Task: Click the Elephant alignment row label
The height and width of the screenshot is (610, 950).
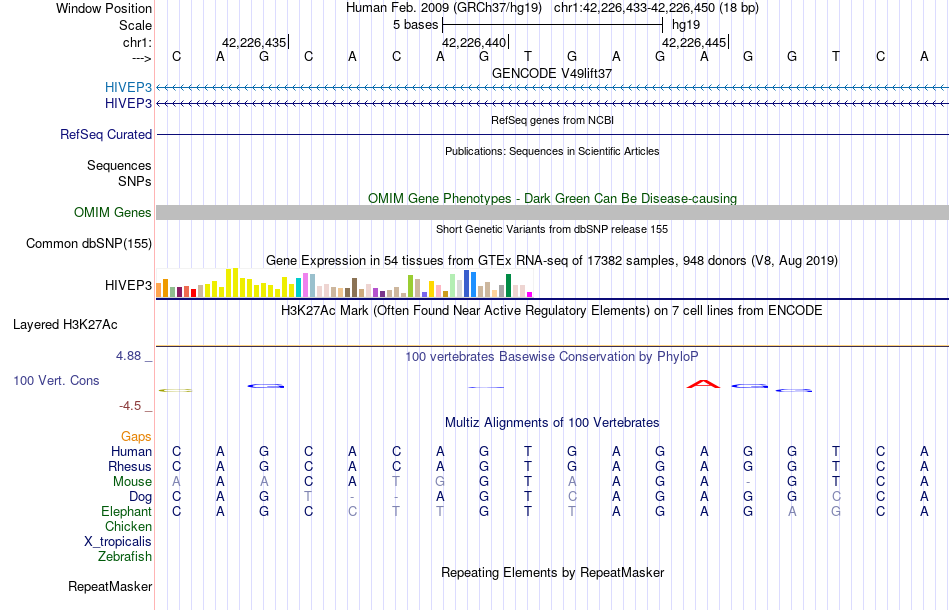Action: tap(126, 512)
